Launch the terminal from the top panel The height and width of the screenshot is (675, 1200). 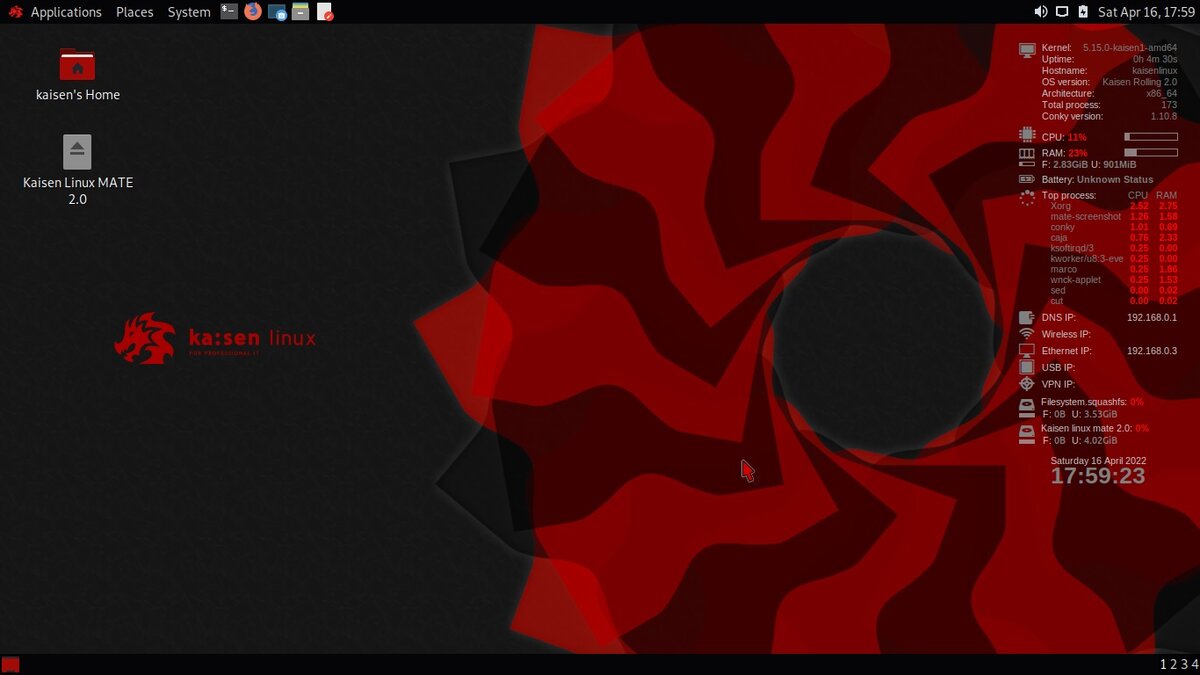[x=228, y=12]
